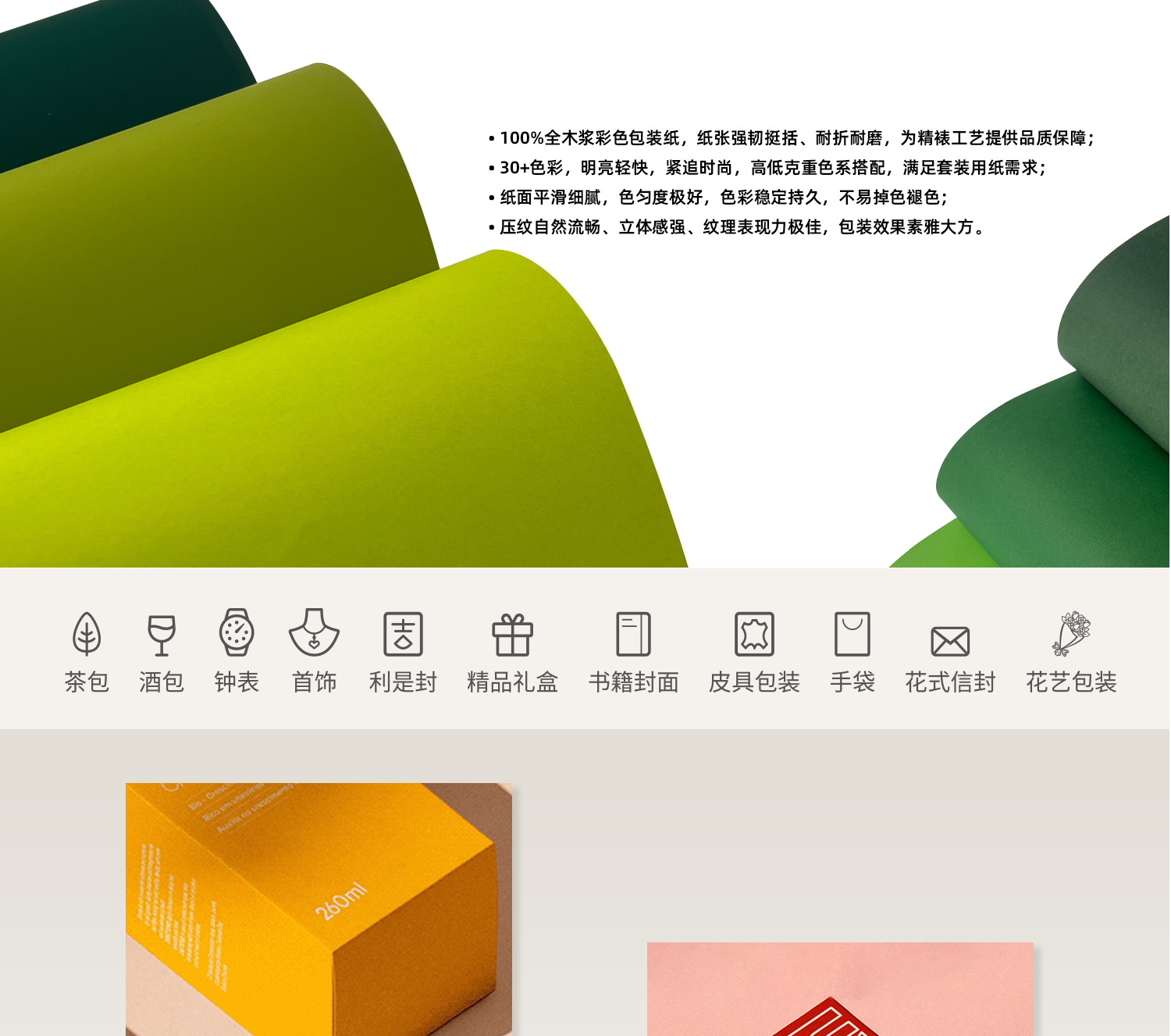Select the 花式信封 label
The height and width of the screenshot is (1036, 1171).
coord(950,682)
